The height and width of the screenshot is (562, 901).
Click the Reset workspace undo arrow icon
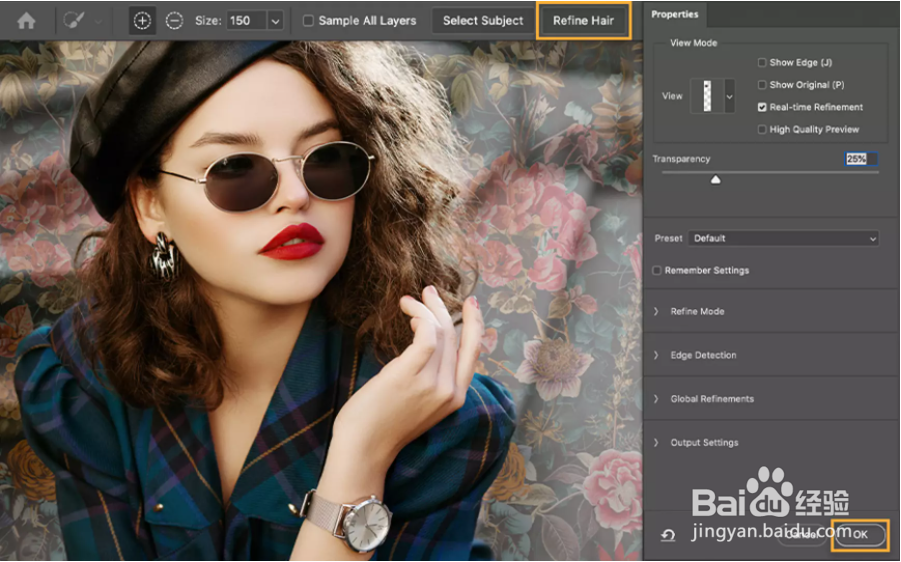[x=668, y=536]
